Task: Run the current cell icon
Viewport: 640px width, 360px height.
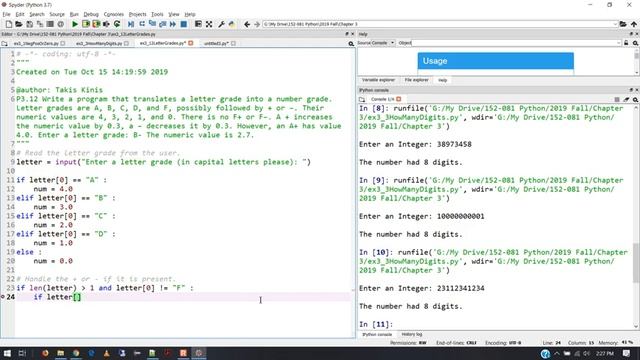Action: pos(86,24)
